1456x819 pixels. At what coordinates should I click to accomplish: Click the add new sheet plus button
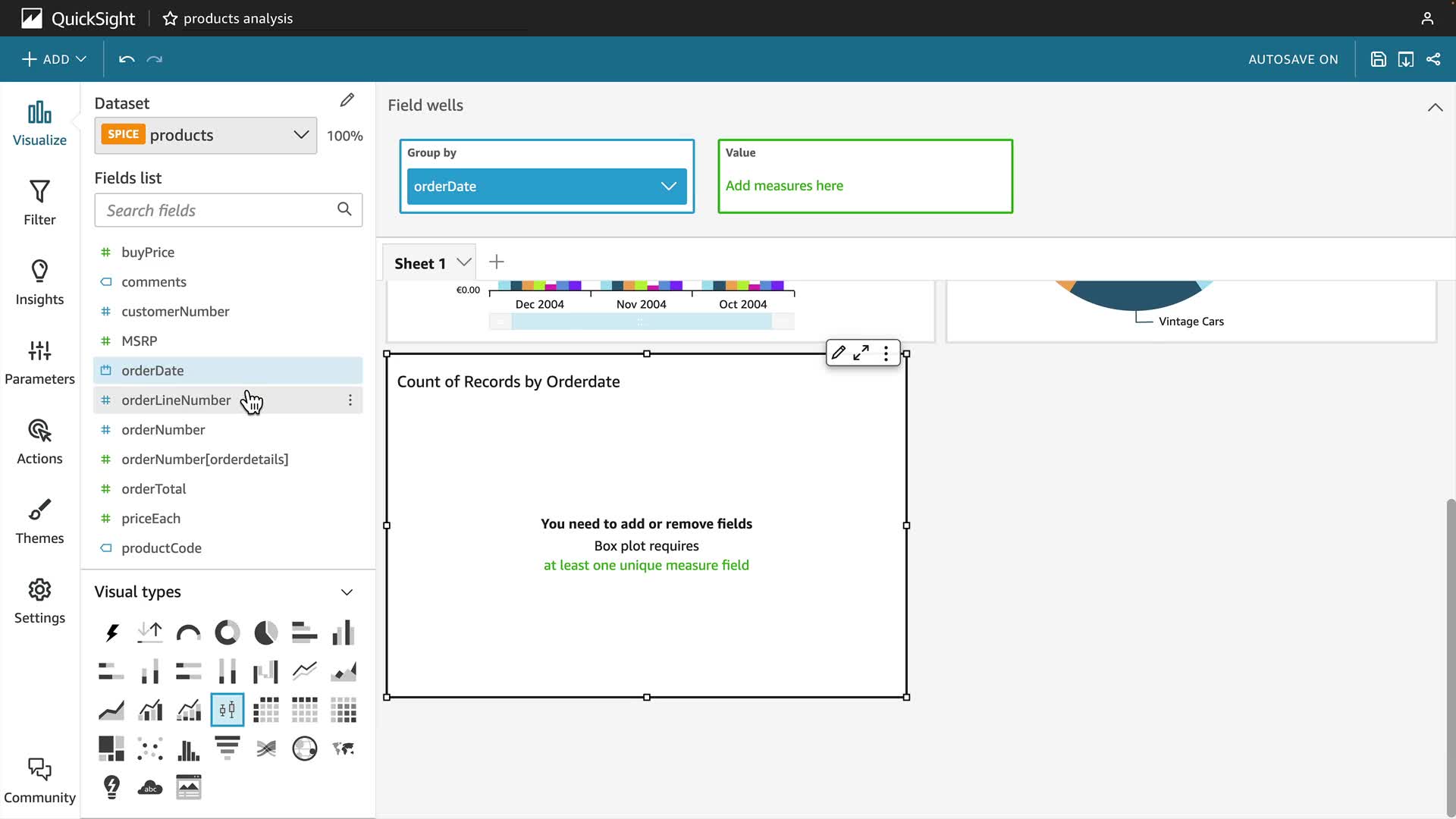tap(497, 262)
